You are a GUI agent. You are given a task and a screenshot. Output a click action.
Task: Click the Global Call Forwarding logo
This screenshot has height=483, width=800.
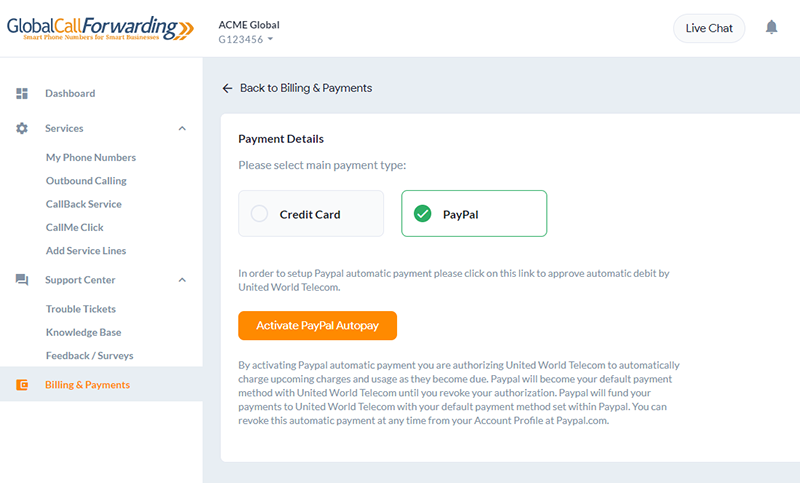click(x=100, y=28)
